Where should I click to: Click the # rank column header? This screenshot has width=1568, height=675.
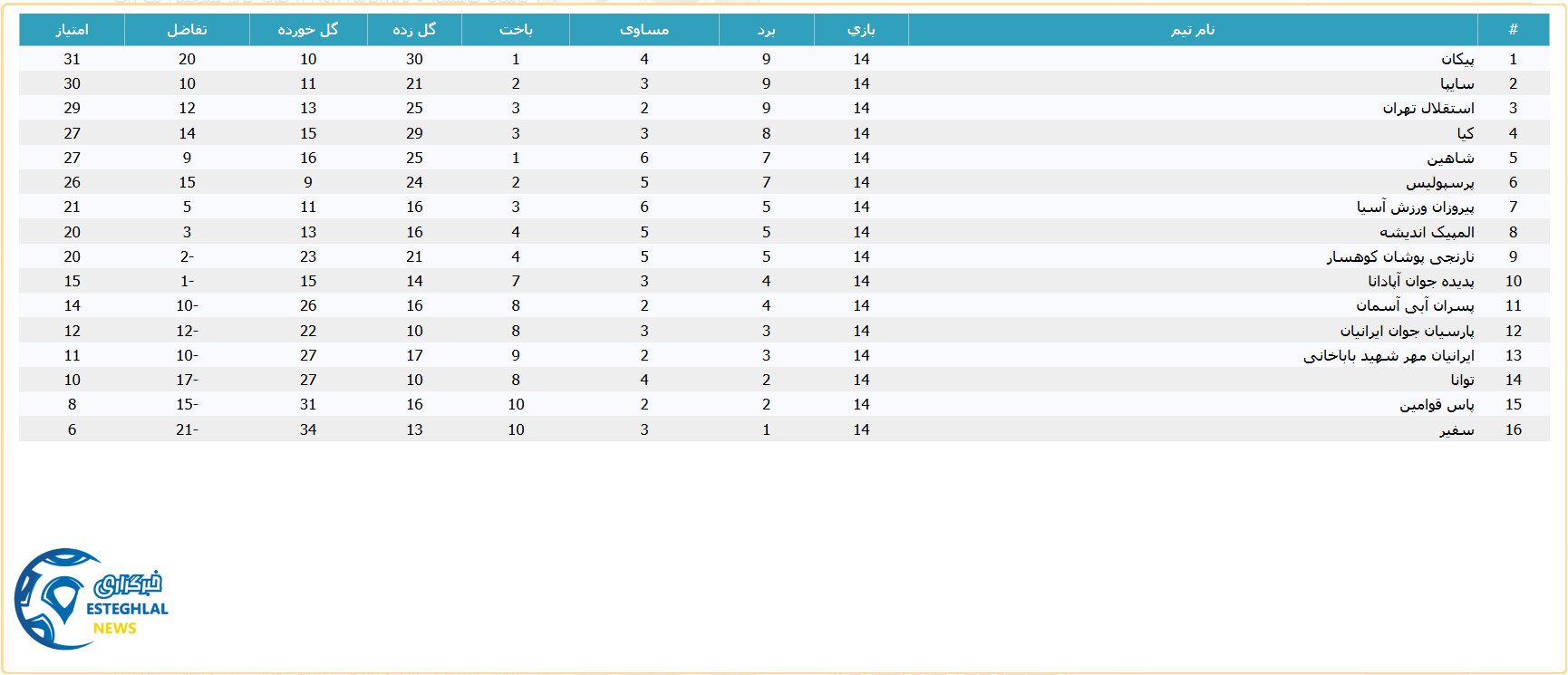(x=1513, y=30)
